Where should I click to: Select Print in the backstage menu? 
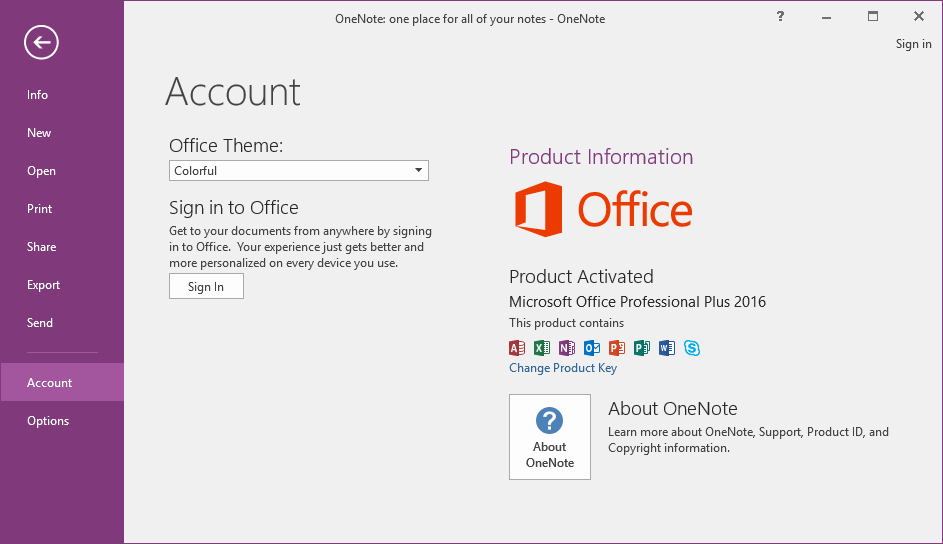pos(62,209)
